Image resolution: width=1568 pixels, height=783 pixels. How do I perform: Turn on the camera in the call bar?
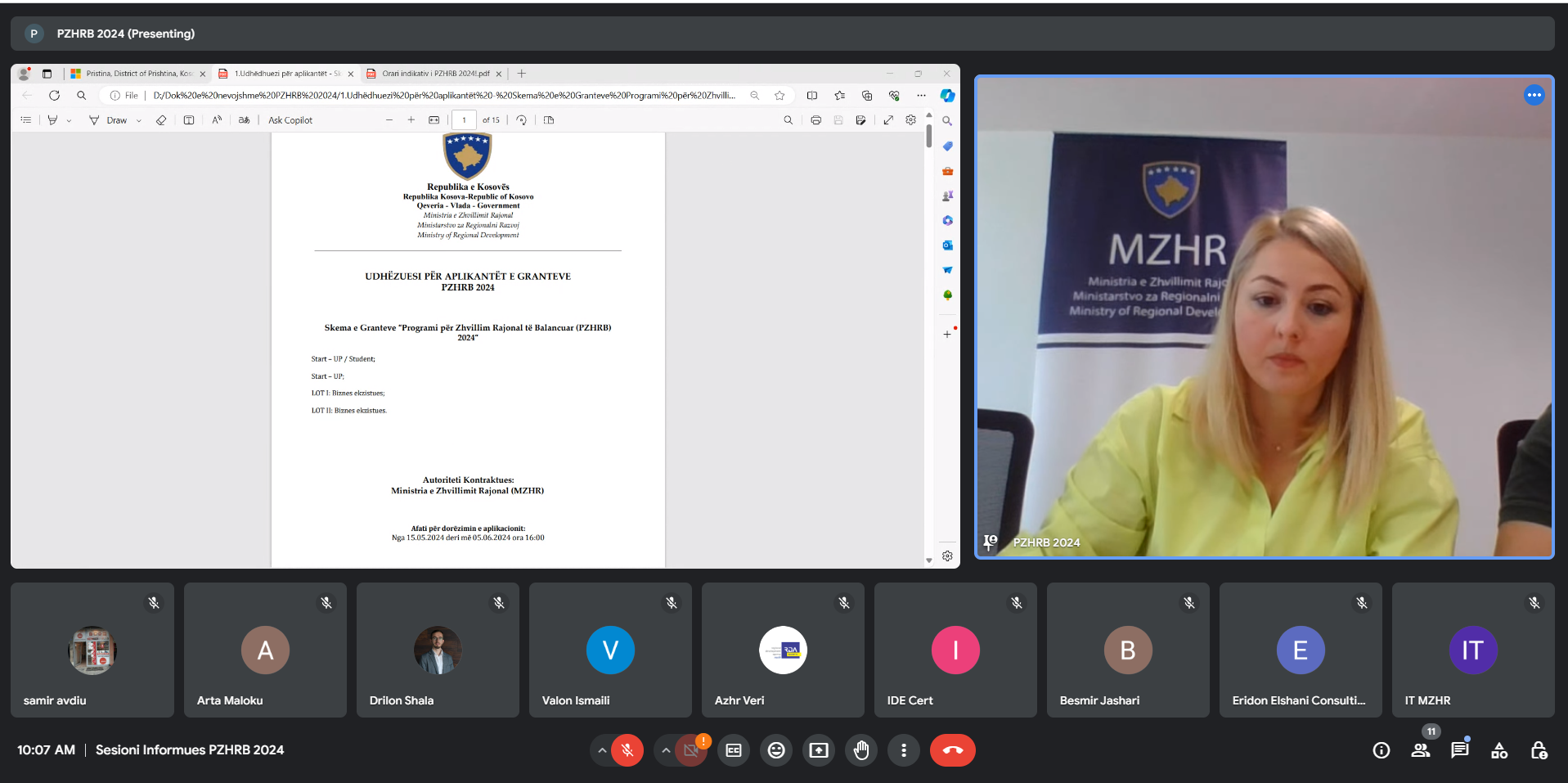click(x=691, y=750)
